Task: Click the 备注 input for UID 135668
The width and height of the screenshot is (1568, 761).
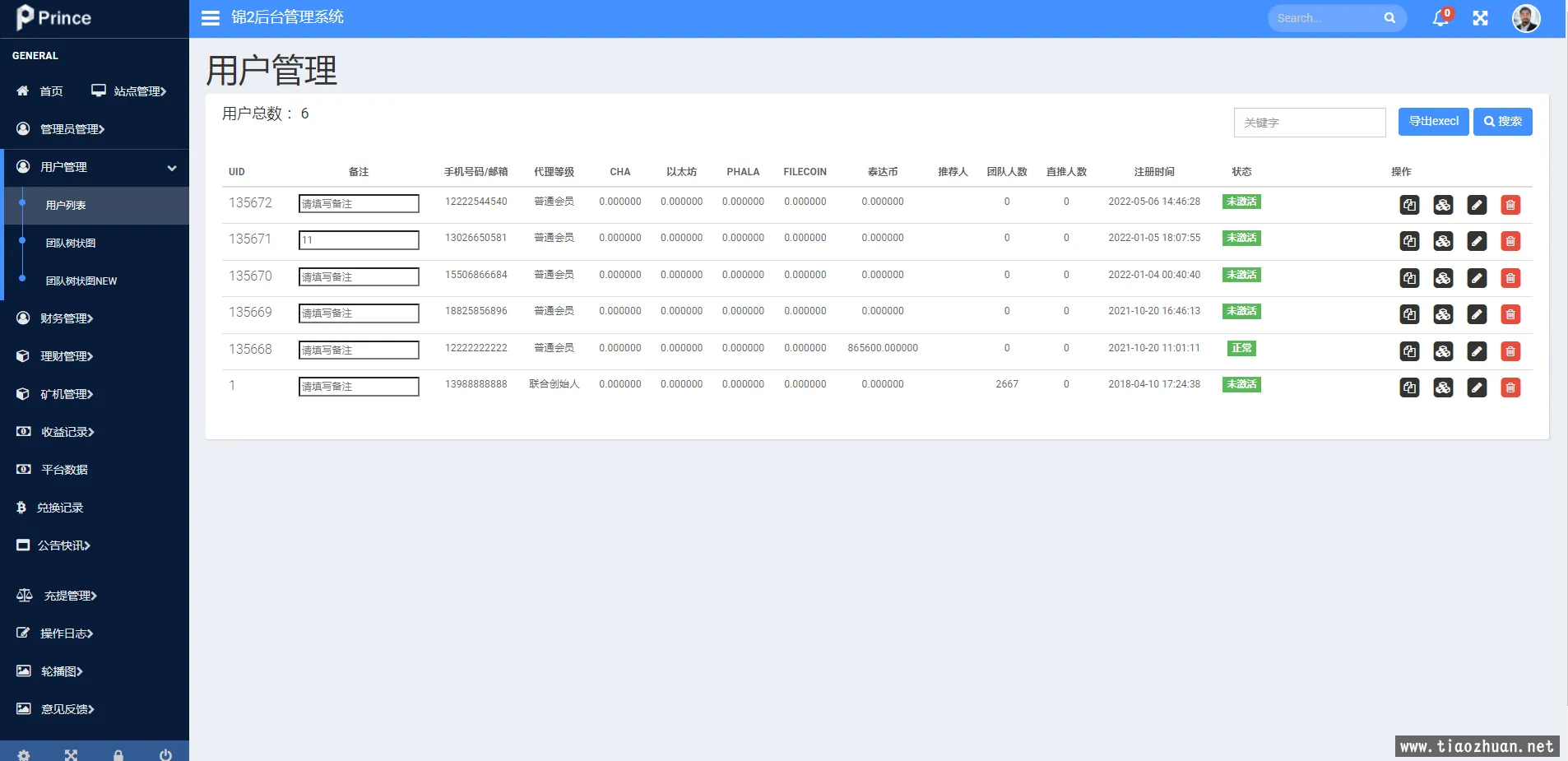Action: [x=359, y=350]
